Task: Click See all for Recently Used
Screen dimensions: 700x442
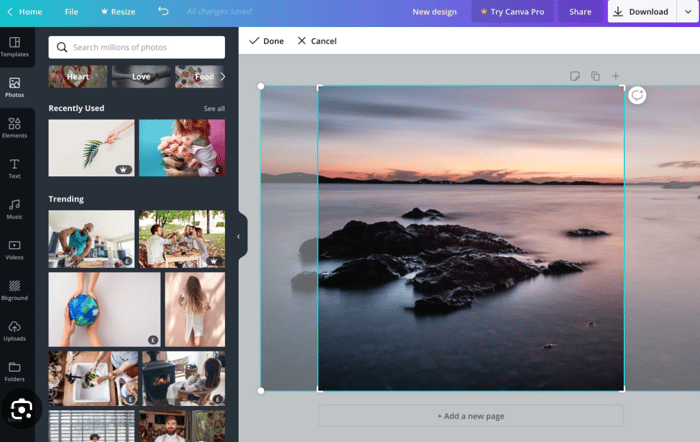Action: click(x=214, y=108)
